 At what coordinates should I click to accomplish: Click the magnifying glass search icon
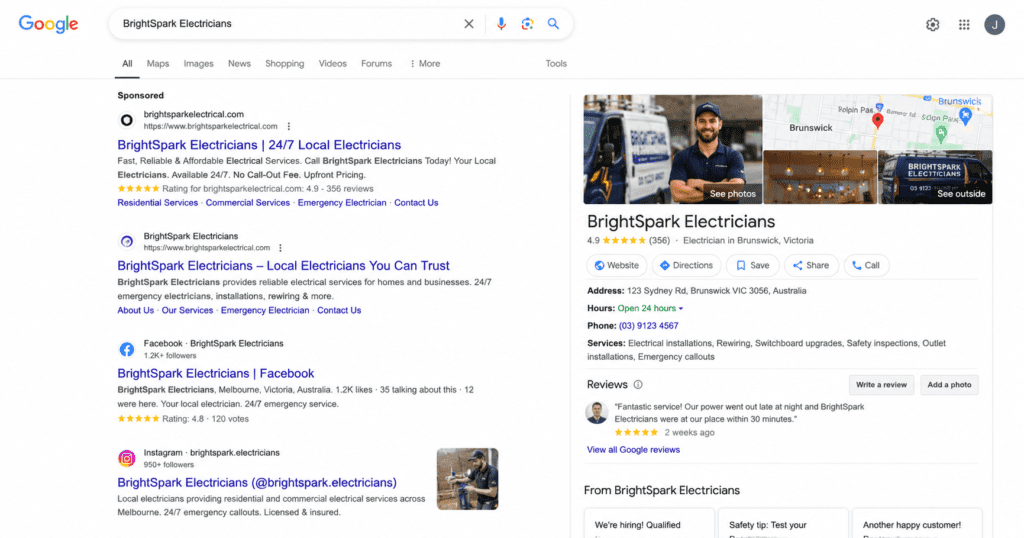pos(553,24)
